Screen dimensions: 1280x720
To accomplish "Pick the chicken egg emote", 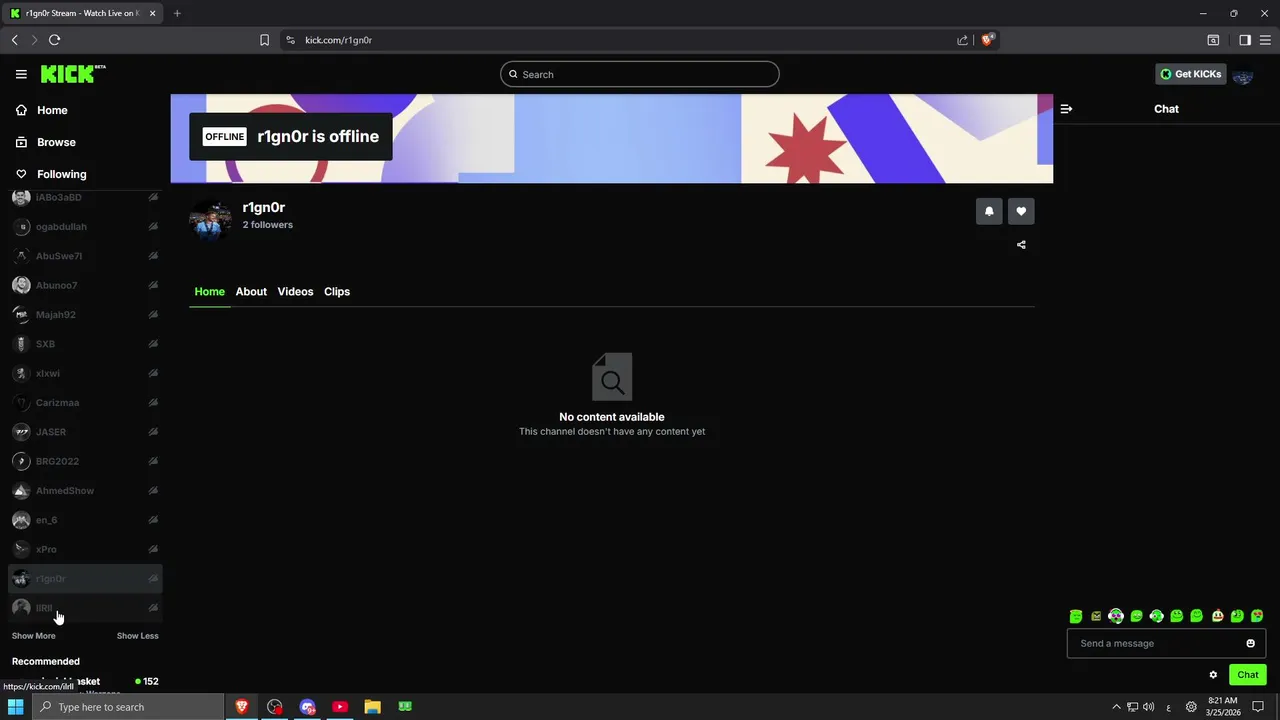I will pyautogui.click(x=1217, y=616).
